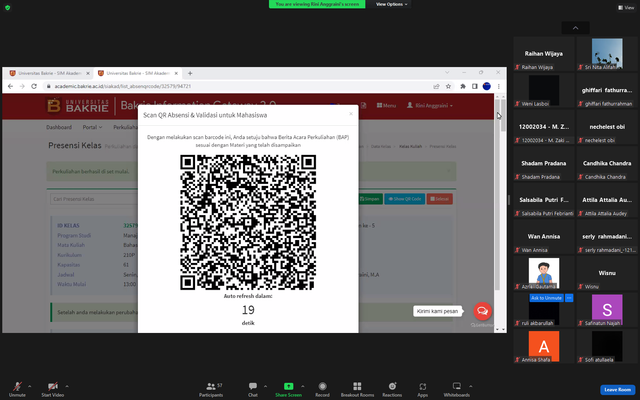
Task: Click the Record button in Zoom toolbar
Action: point(322,389)
